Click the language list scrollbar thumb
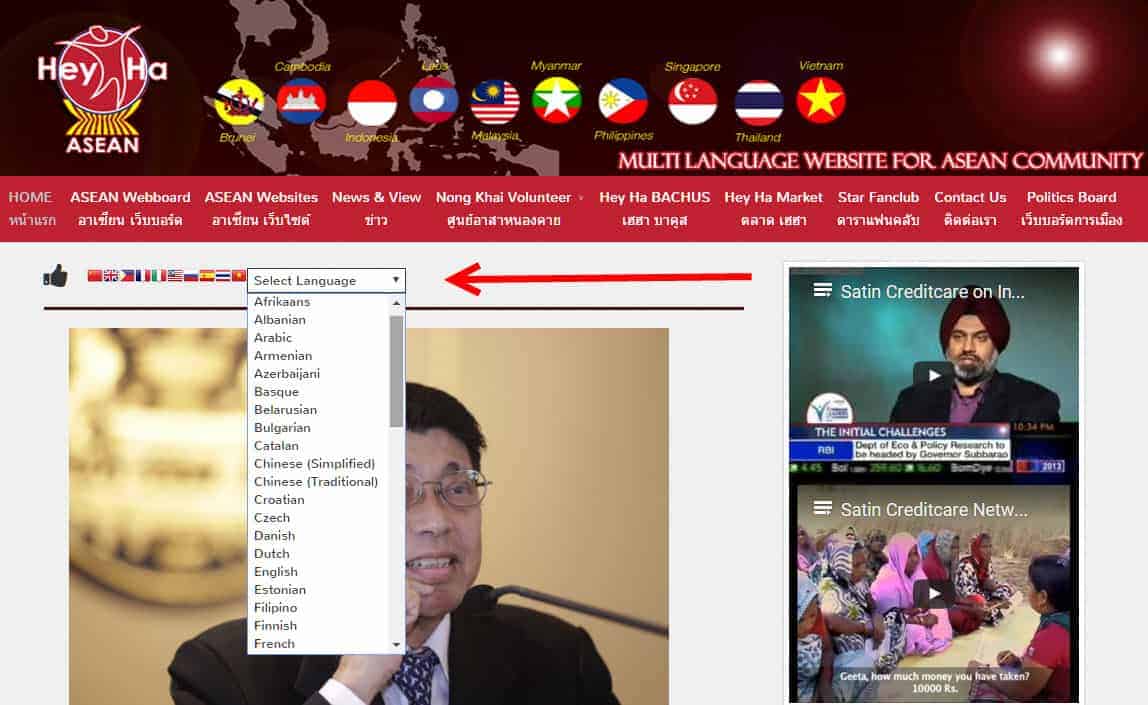The height and width of the screenshot is (705, 1148). 397,371
